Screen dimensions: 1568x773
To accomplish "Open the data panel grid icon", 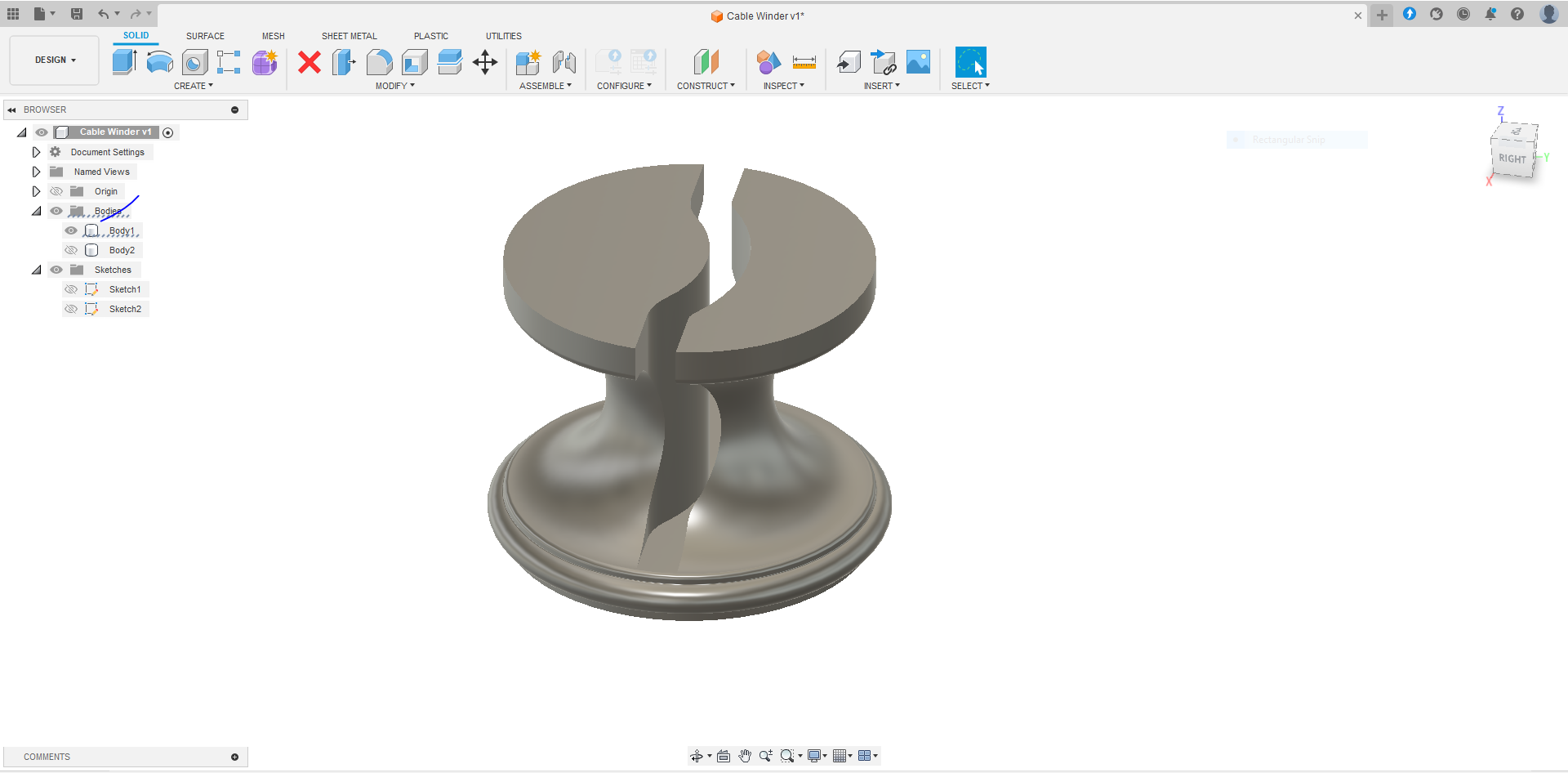I will 13,14.
